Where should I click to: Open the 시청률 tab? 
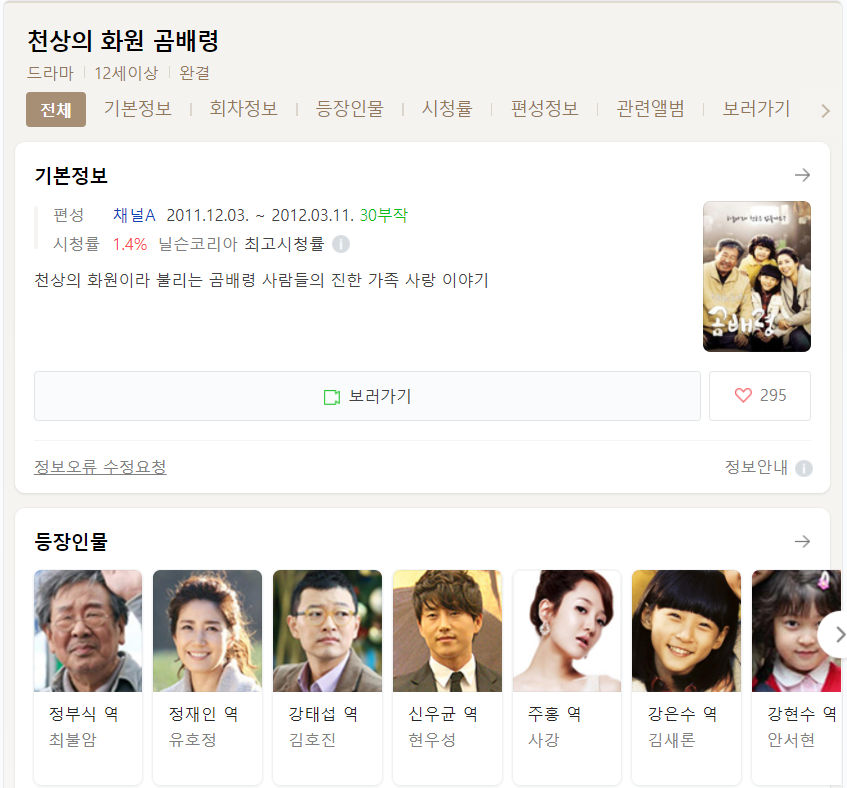tap(447, 109)
